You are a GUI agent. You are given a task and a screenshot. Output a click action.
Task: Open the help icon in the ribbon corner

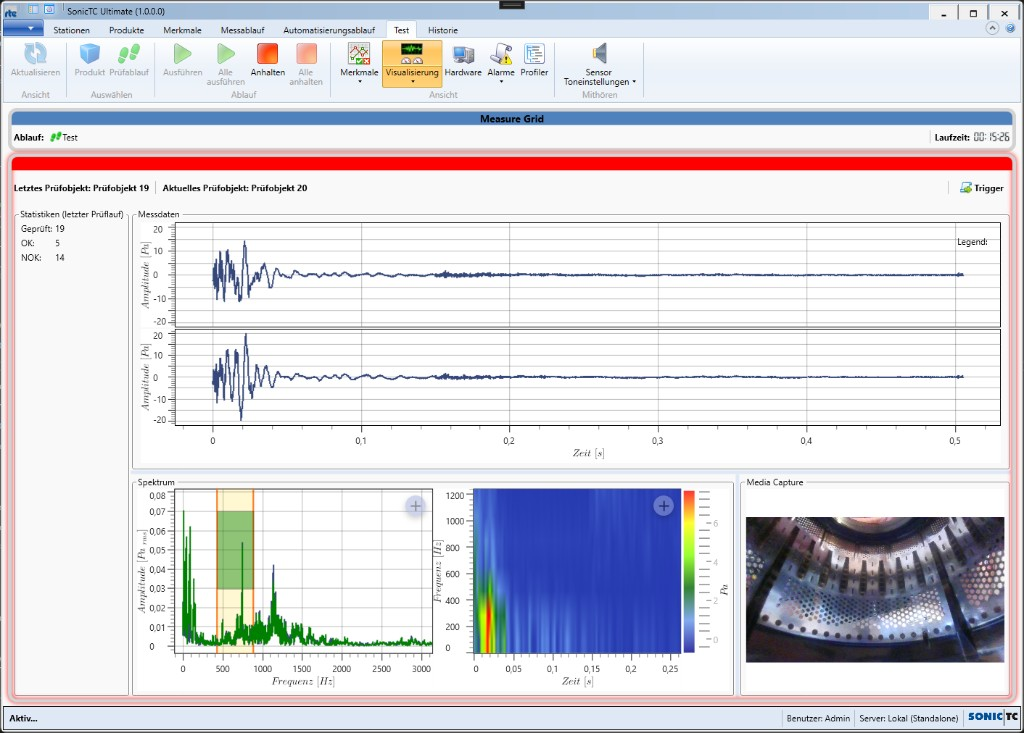(1010, 28)
